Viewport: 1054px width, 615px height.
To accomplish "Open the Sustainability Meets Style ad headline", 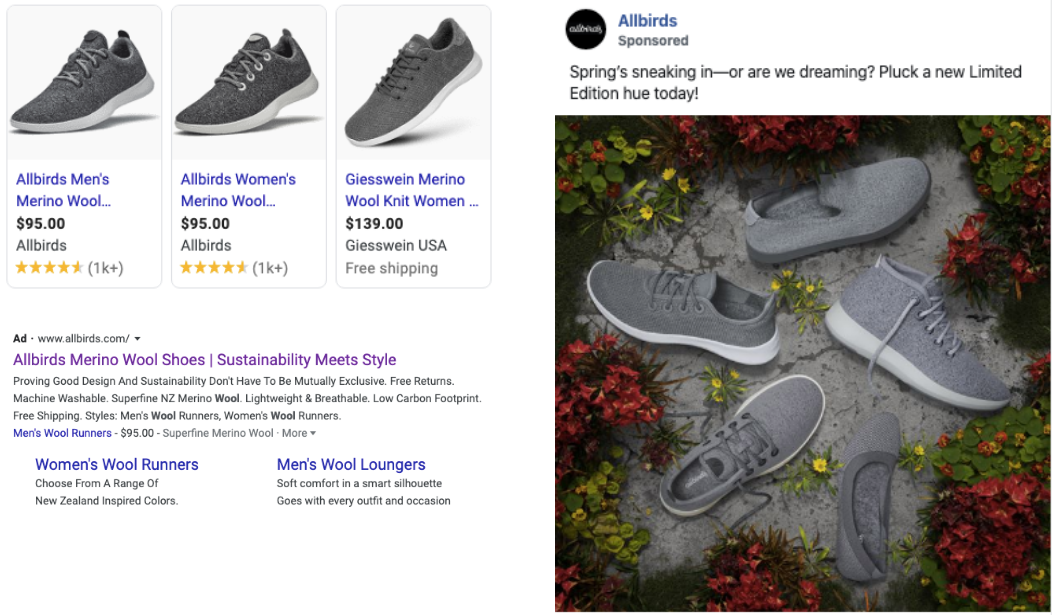I will pos(204,360).
